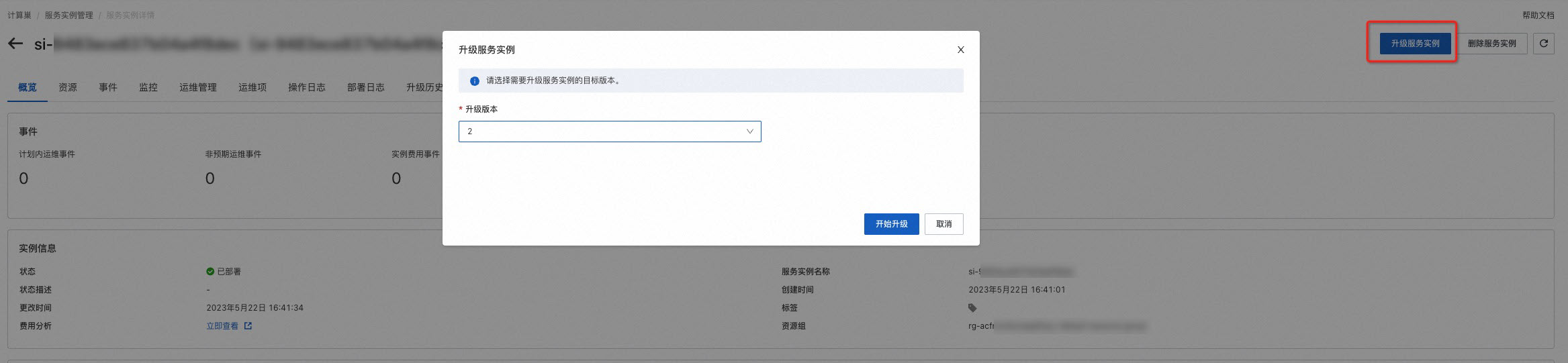Click the dialog title 升级服务实例
The image size is (1568, 363).
tap(487, 50)
